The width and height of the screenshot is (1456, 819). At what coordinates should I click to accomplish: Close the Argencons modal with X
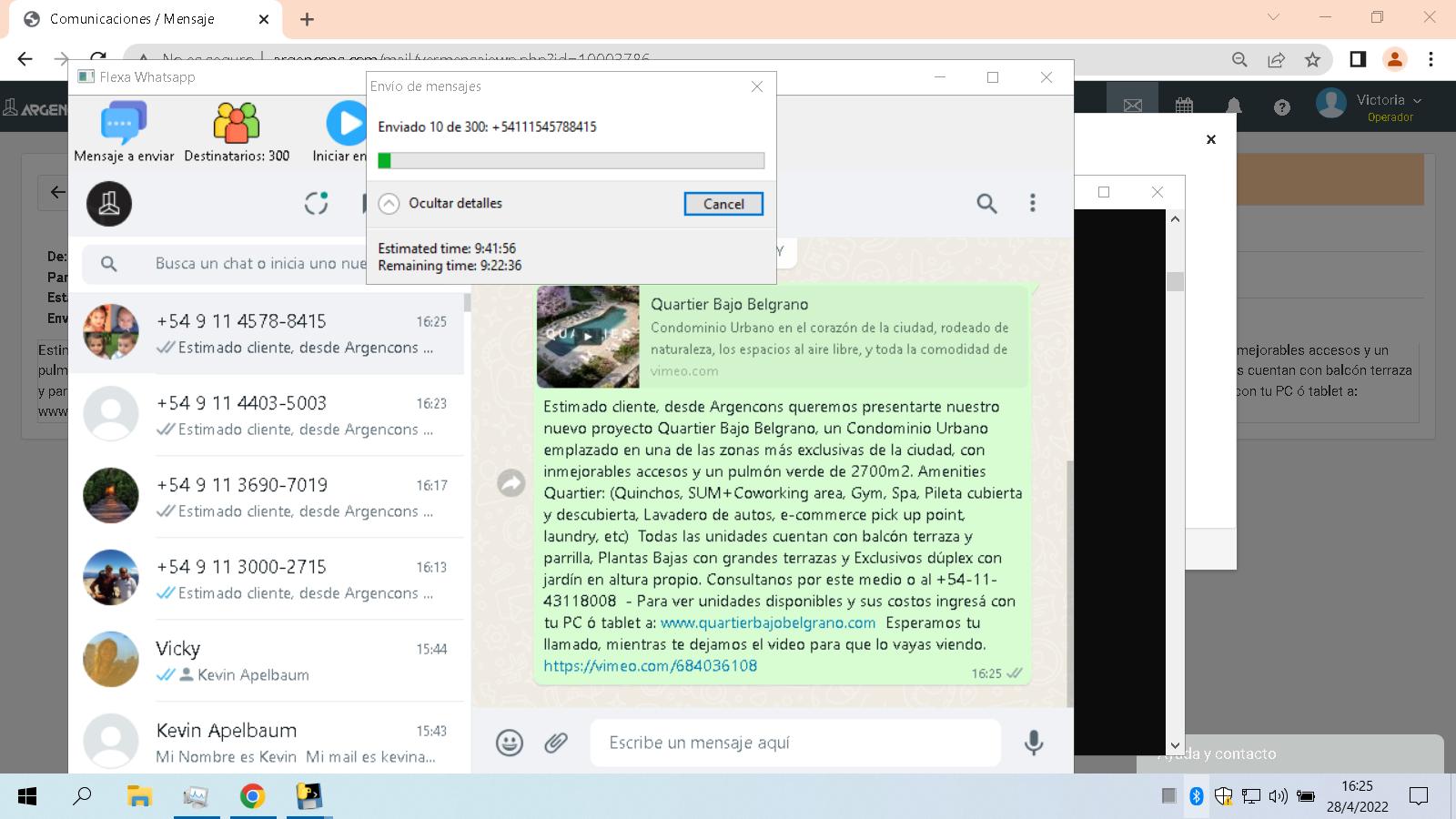pyautogui.click(x=1210, y=139)
